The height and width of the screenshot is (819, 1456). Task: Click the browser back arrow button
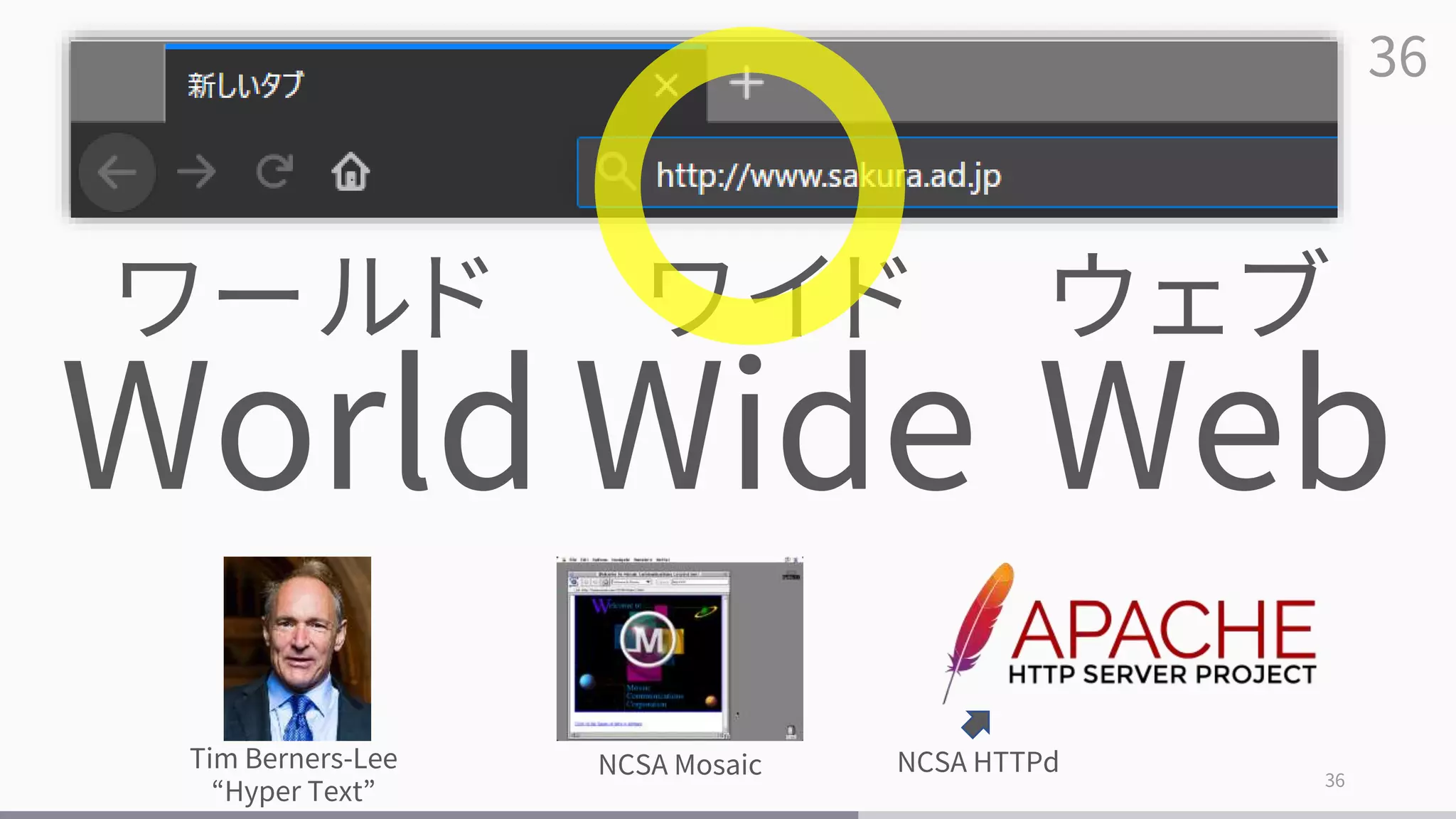click(x=117, y=172)
